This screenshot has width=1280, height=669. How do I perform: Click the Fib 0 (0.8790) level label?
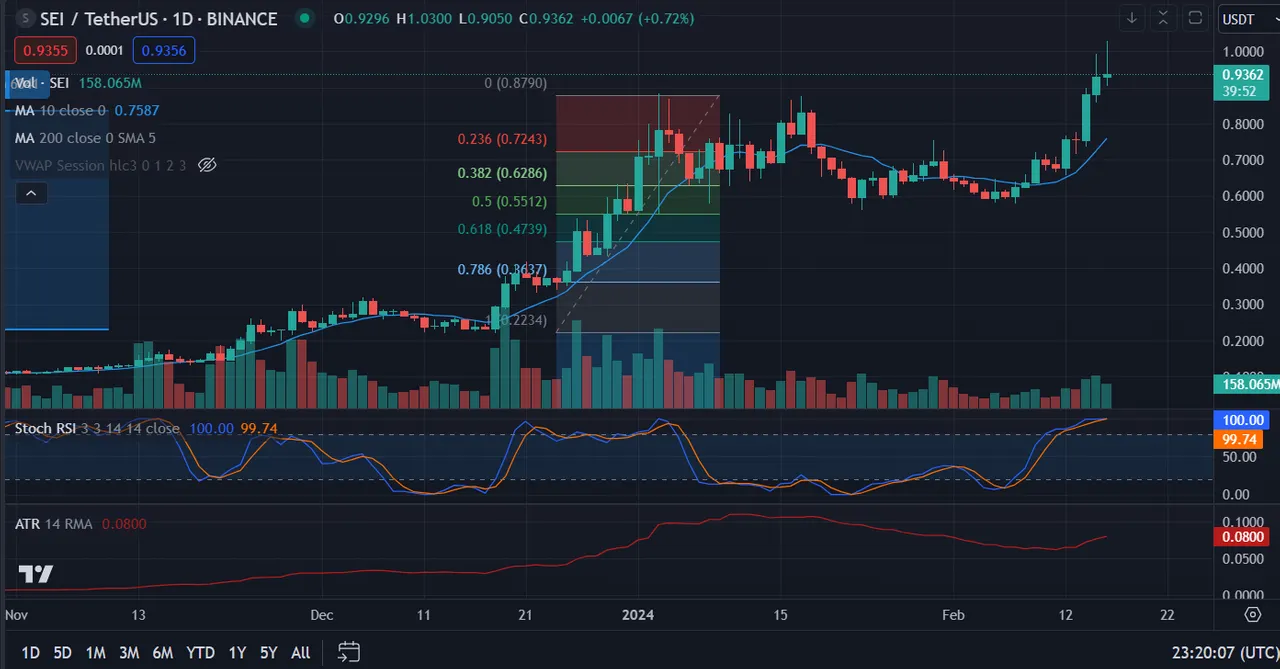515,83
